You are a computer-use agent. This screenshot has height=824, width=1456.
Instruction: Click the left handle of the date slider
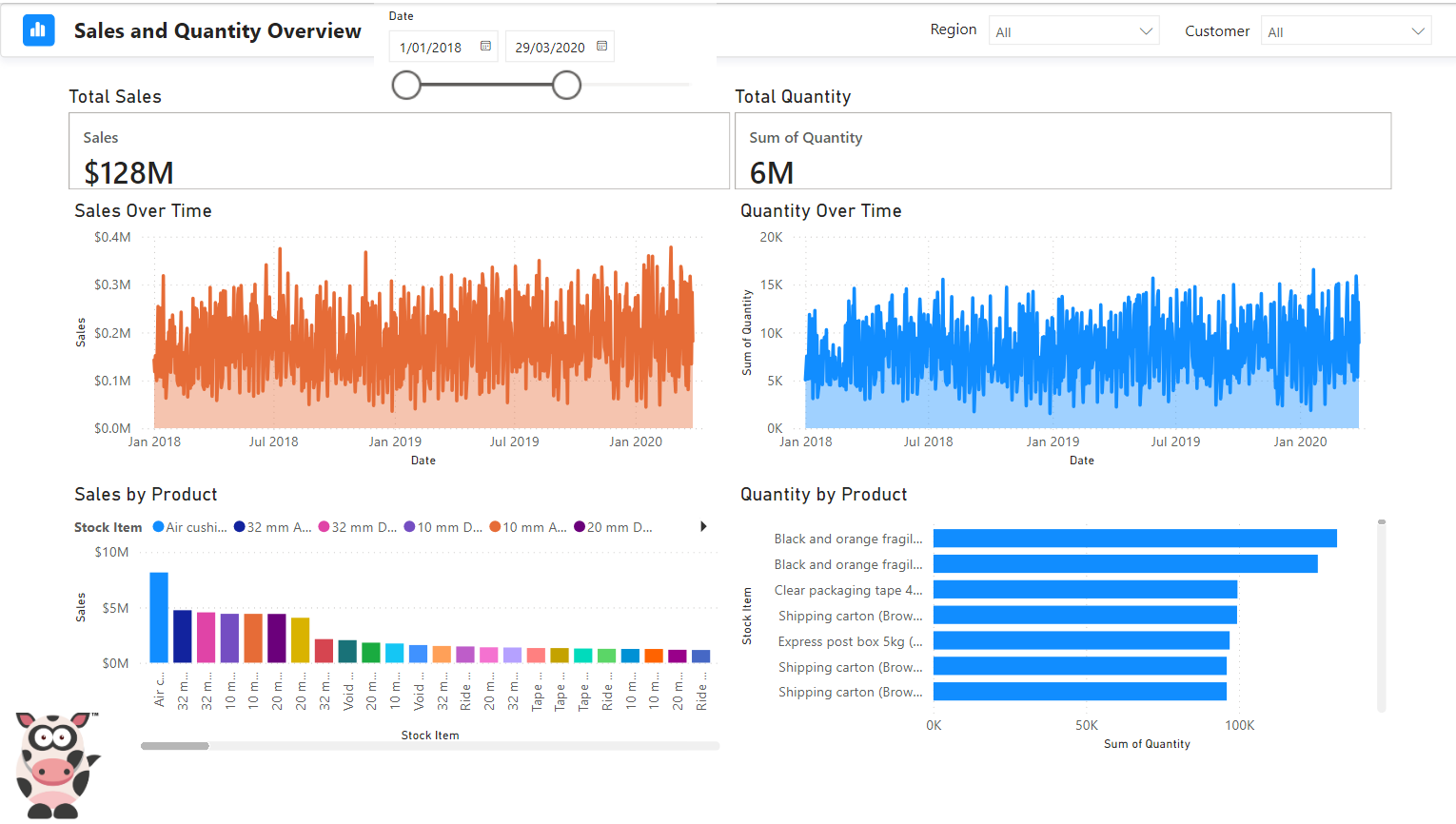tap(406, 86)
